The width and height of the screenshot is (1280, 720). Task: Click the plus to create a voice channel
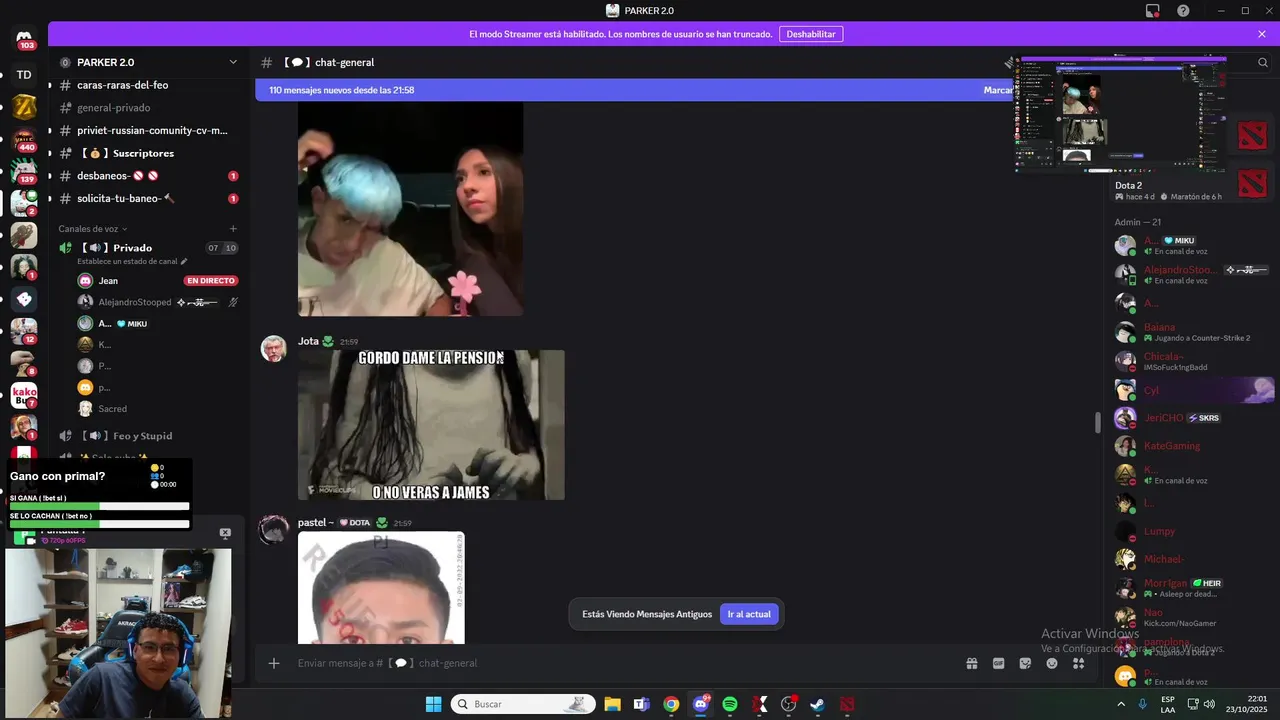coord(233,229)
